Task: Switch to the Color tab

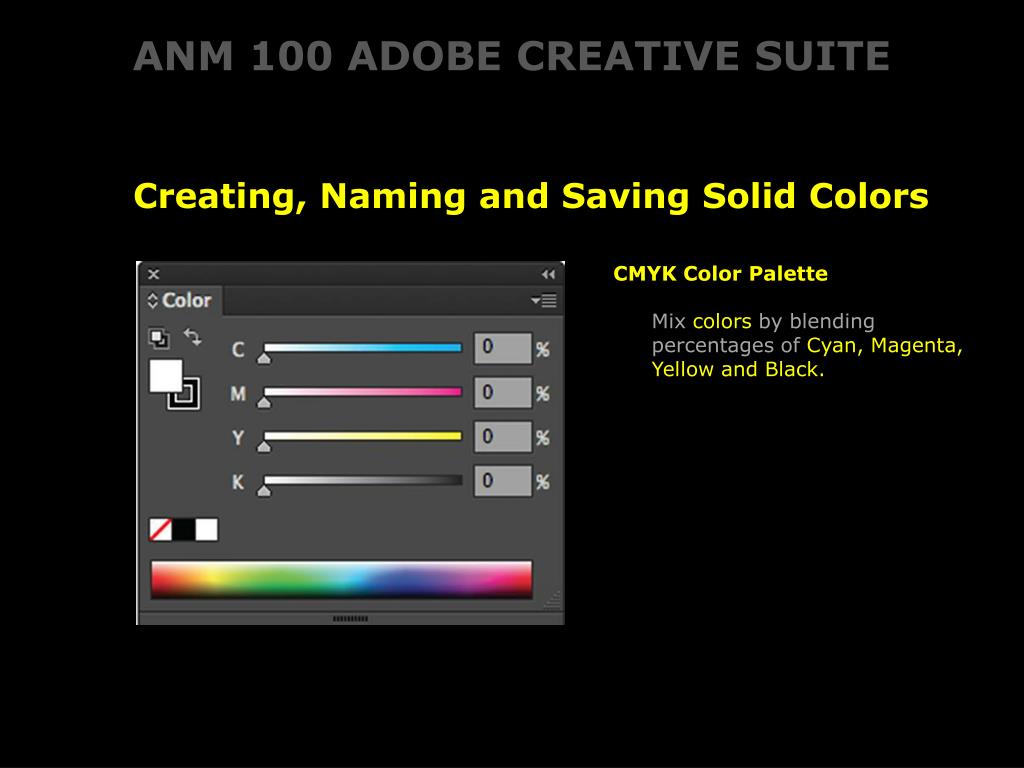Action: pos(186,300)
